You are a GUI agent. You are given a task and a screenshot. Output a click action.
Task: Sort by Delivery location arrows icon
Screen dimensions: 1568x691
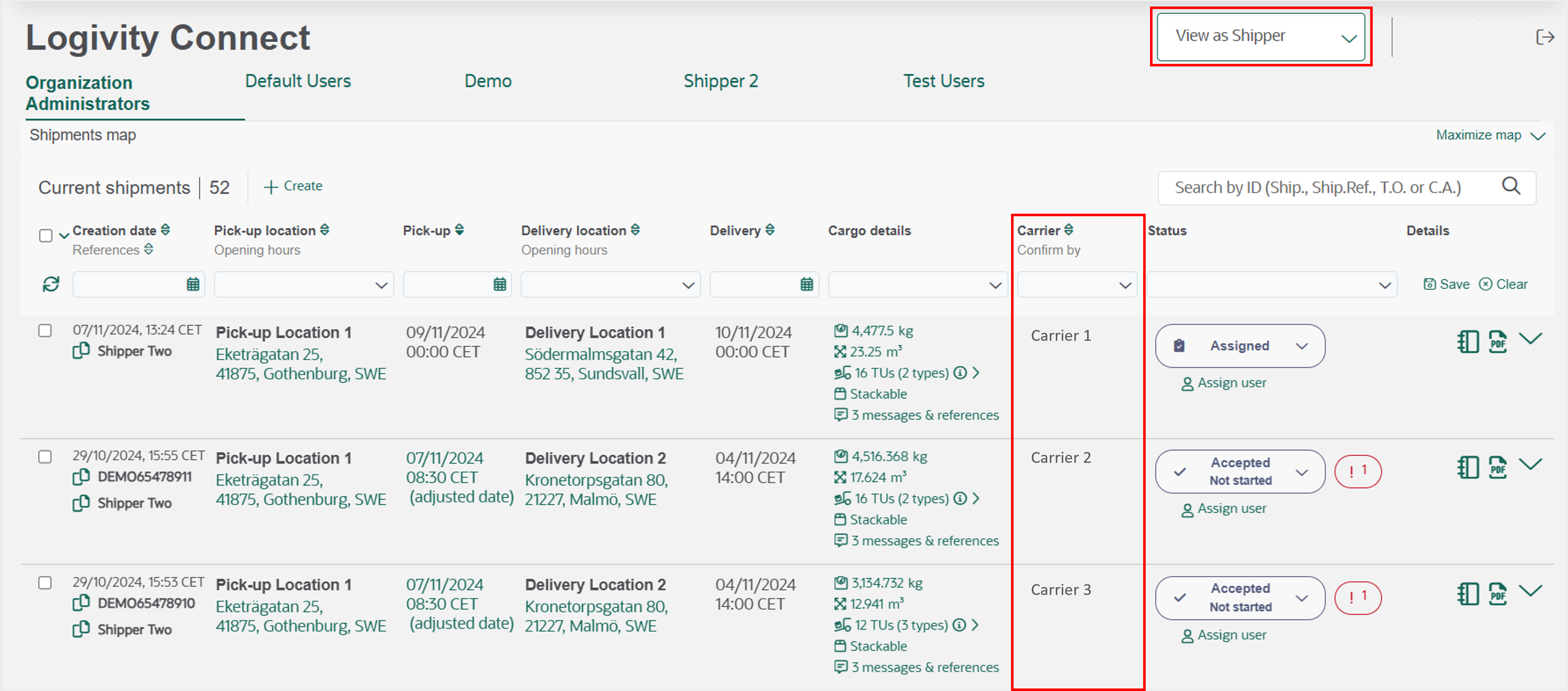click(x=636, y=230)
